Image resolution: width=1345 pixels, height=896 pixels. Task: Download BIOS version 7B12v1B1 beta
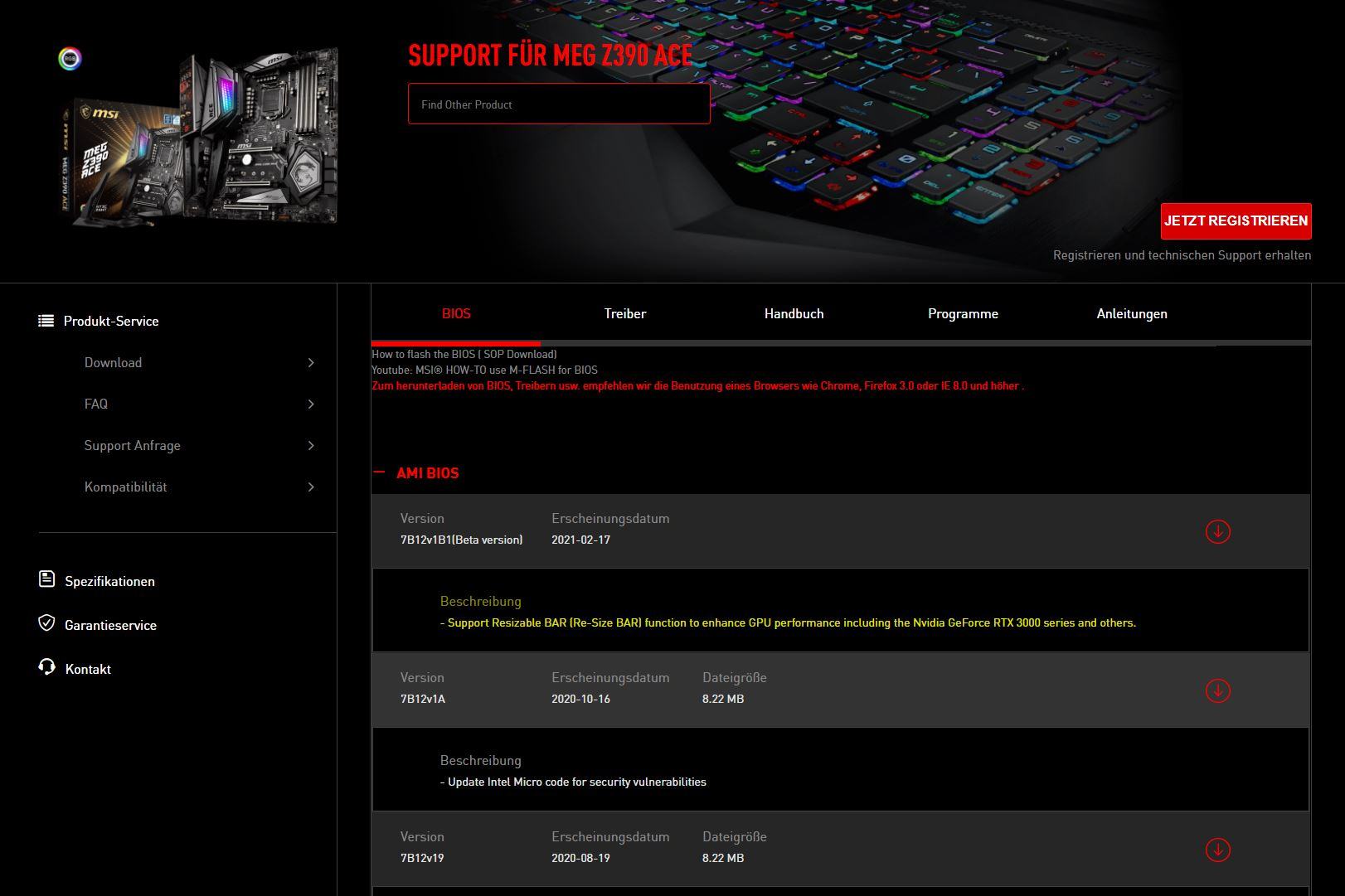(1217, 531)
